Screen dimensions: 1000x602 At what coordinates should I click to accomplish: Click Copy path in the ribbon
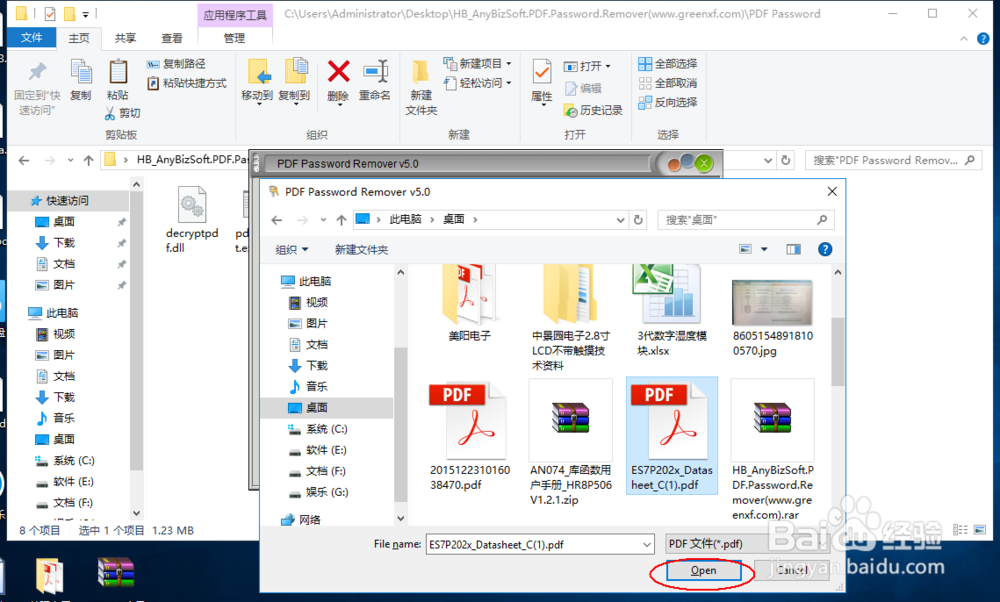click(177, 64)
